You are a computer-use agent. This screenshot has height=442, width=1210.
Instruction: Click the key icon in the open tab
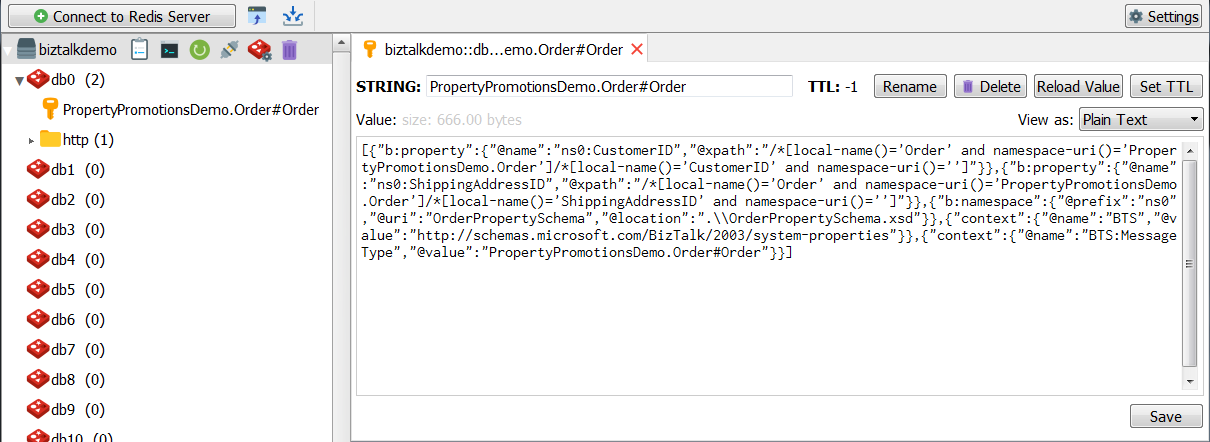tap(370, 49)
